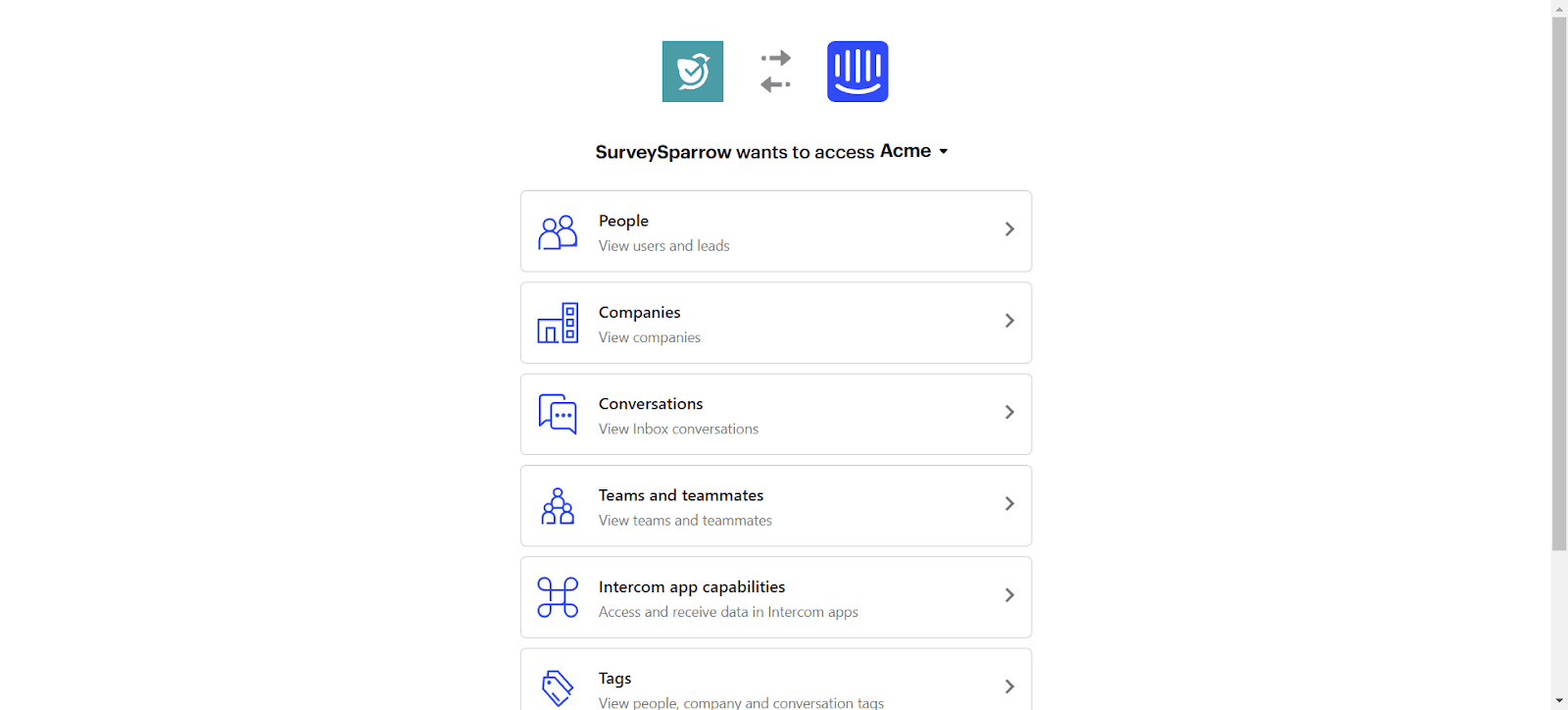
Task: Click the Intercom app capabilities command icon
Action: point(558,597)
